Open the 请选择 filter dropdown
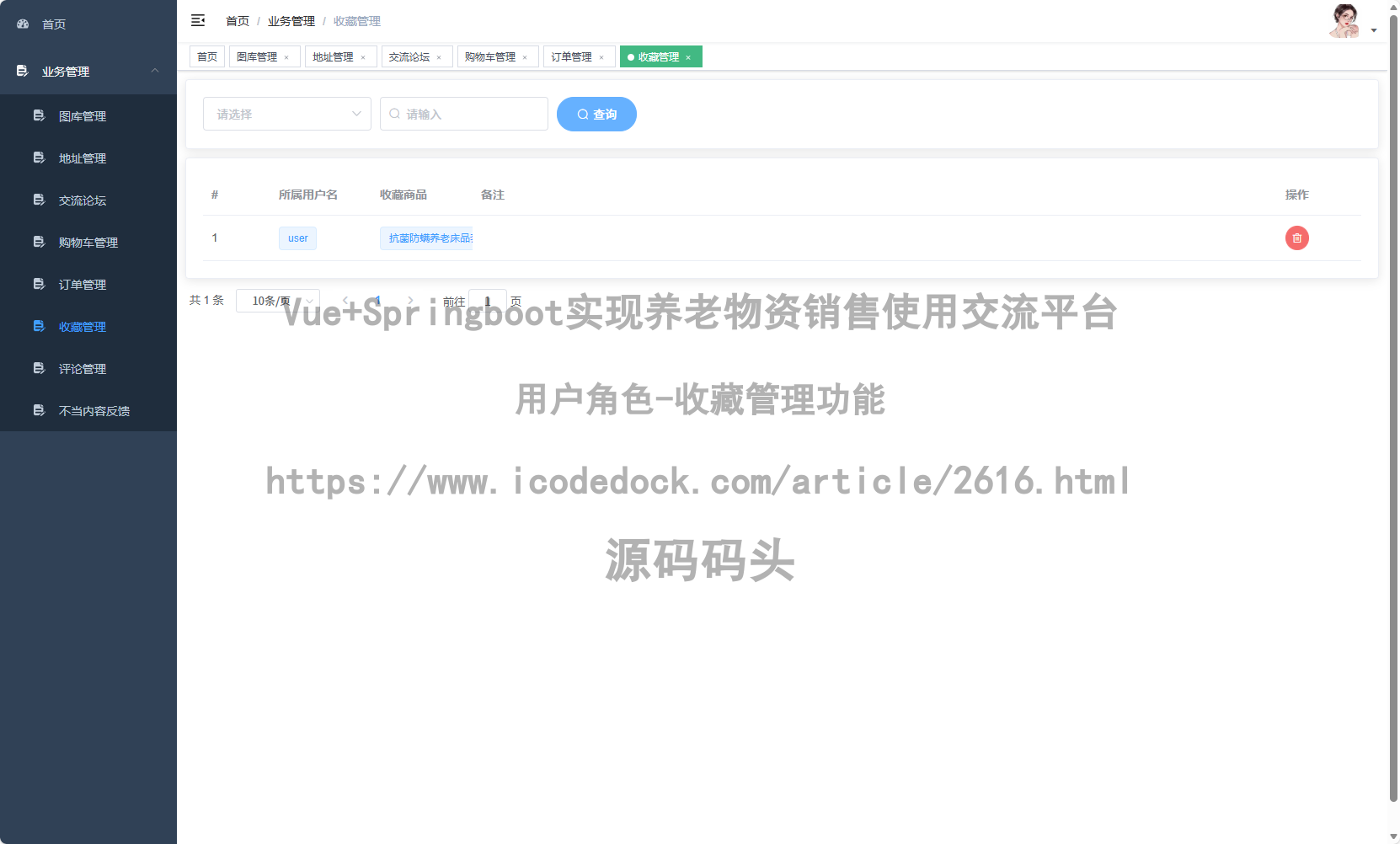 [286, 114]
